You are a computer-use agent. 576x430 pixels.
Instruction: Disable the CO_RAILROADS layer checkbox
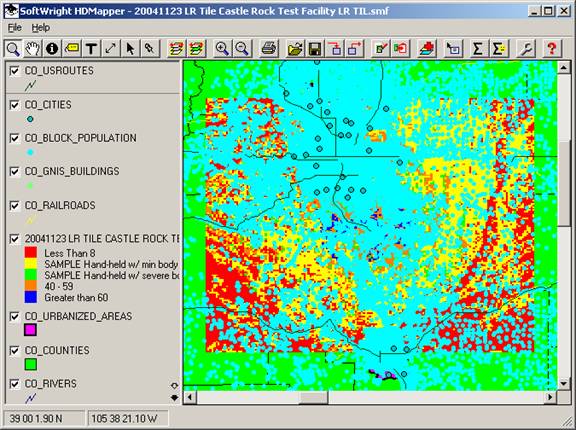(x=14, y=206)
